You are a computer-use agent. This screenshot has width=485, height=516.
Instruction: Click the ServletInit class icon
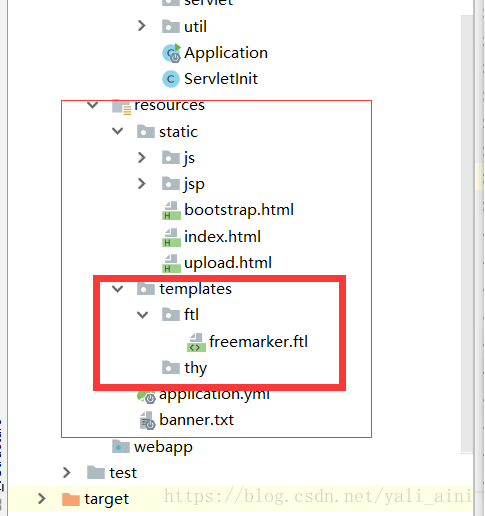click(x=171, y=79)
